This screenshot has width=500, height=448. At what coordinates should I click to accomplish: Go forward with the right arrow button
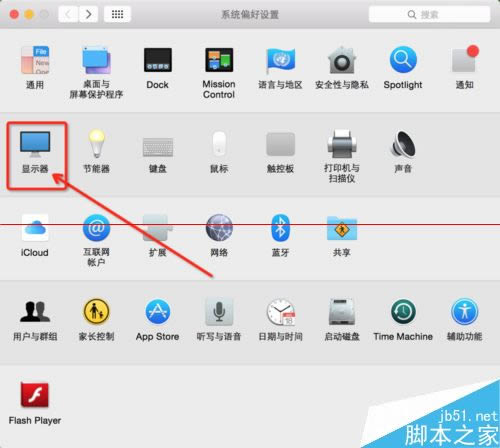[88, 14]
